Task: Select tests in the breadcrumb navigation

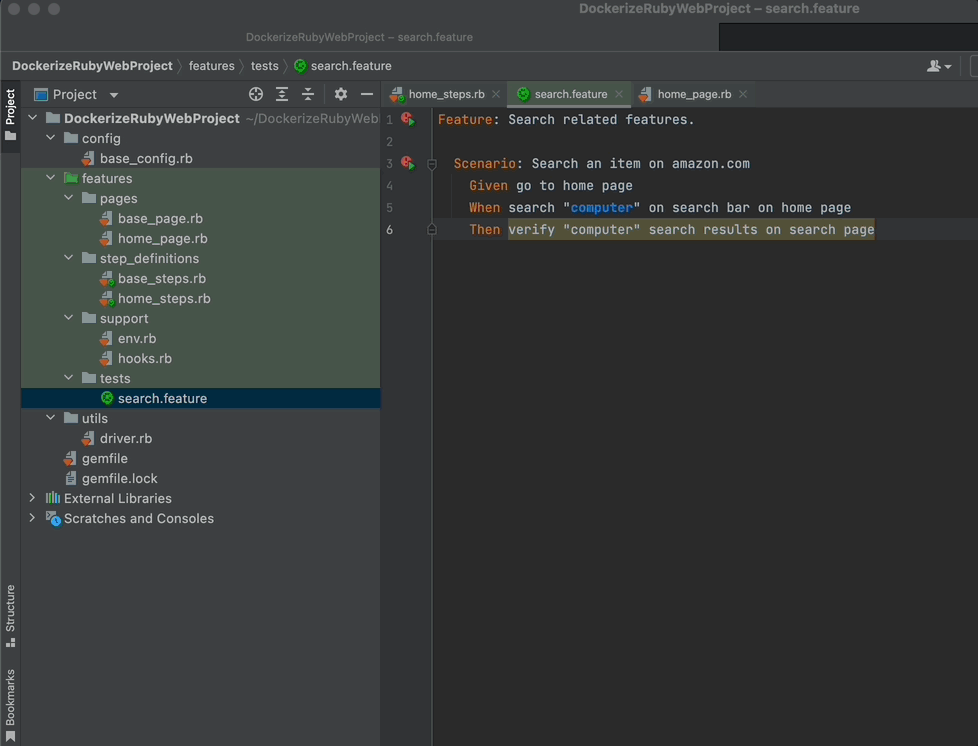Action: point(264,65)
